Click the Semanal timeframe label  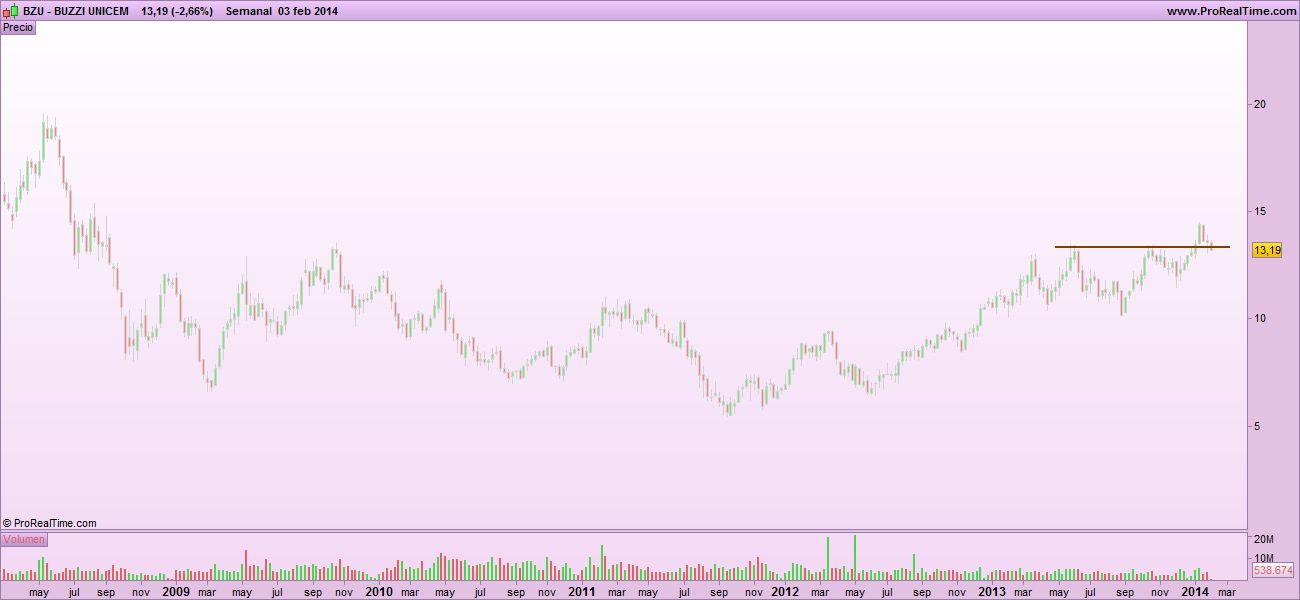pos(248,10)
